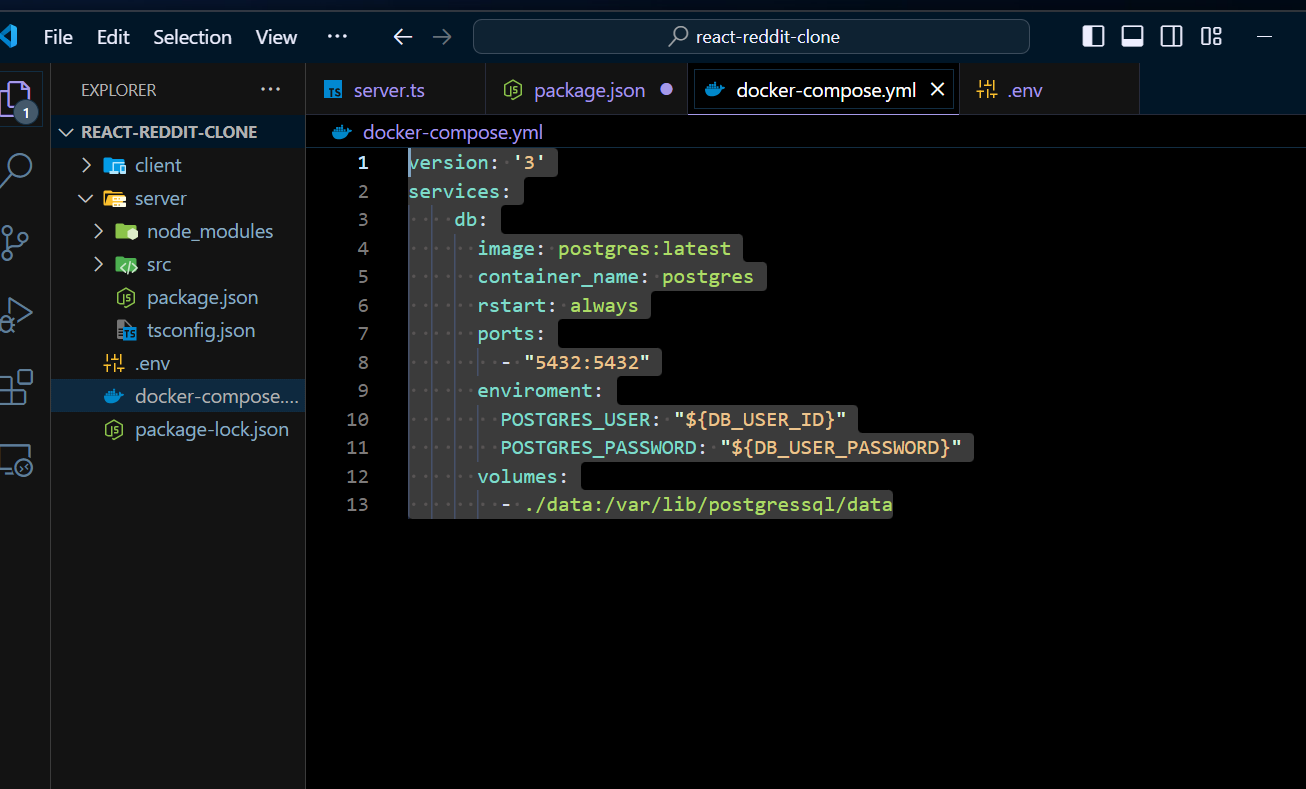Open package-lock.json in the explorer
The image size is (1306, 789).
tap(178, 429)
